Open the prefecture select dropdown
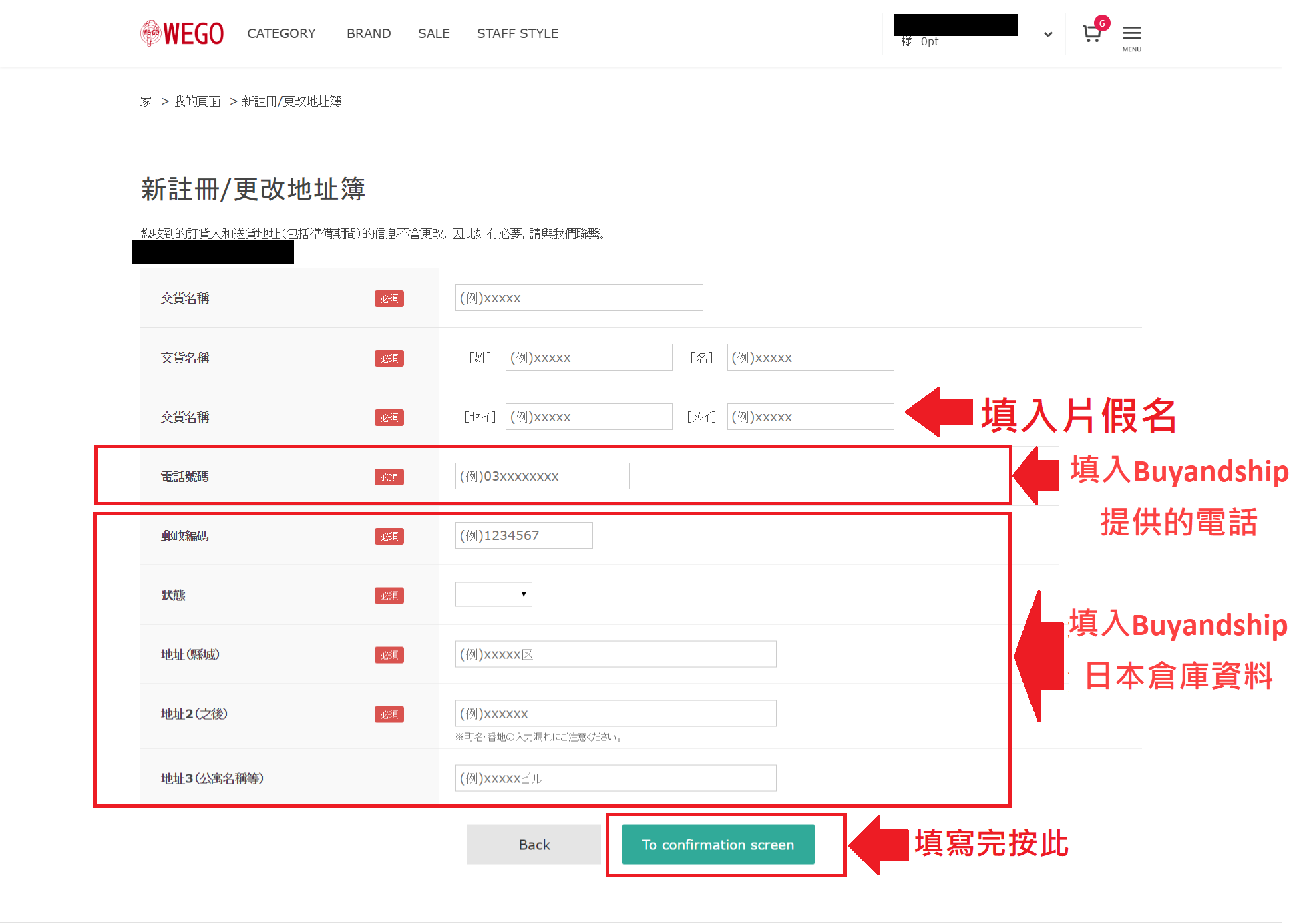The image size is (1313, 924). (494, 594)
